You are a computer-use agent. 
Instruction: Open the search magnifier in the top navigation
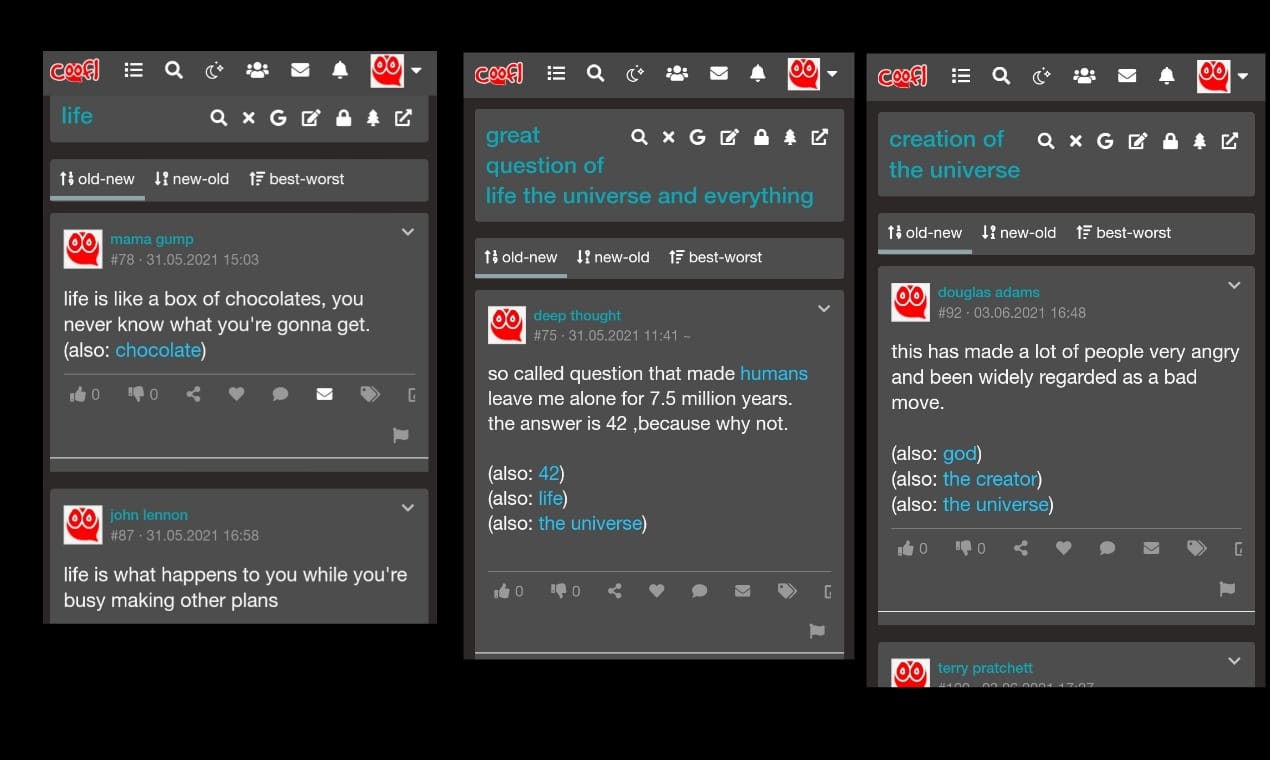(x=174, y=70)
